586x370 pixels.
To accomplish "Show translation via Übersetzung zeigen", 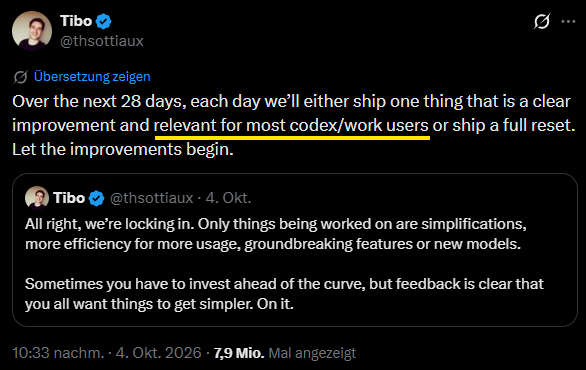I will (x=92, y=77).
